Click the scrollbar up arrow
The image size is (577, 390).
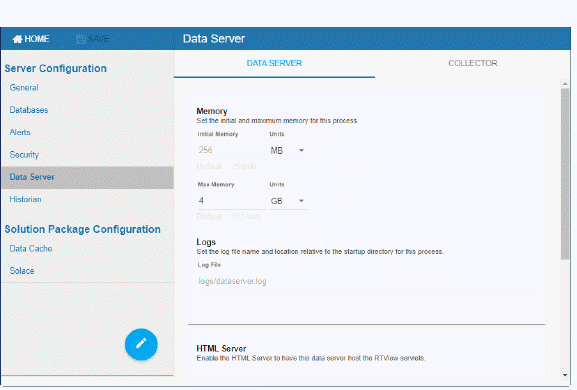[565, 84]
